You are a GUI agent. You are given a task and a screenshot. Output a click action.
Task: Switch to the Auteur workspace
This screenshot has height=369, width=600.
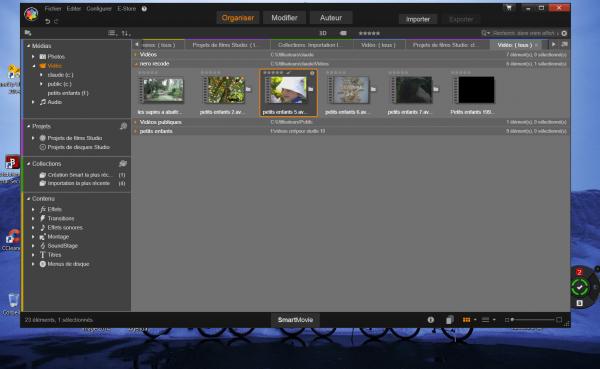[331, 18]
